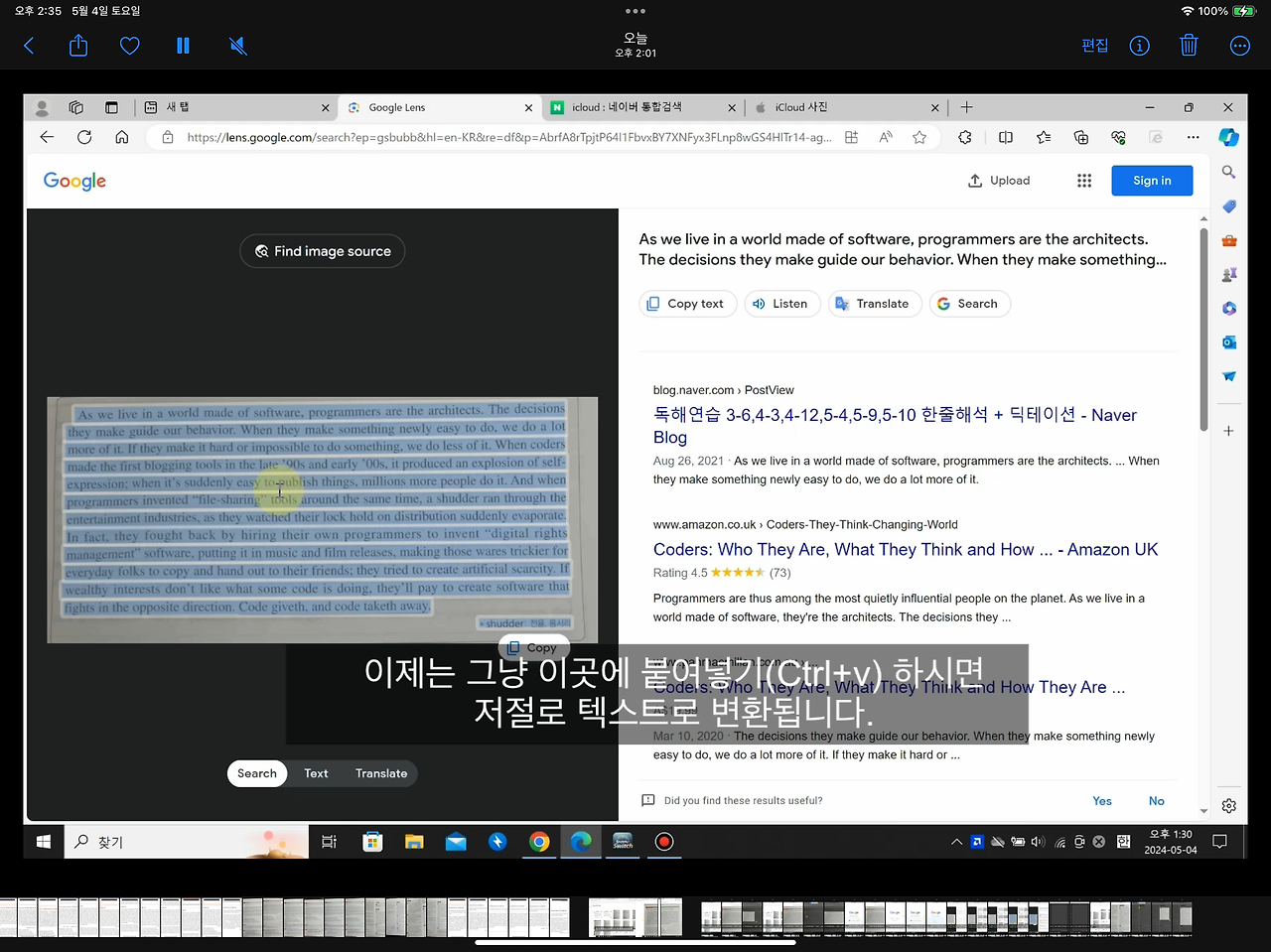The width and height of the screenshot is (1271, 952).
Task: Open the Edge favorites list
Action: tap(1044, 137)
